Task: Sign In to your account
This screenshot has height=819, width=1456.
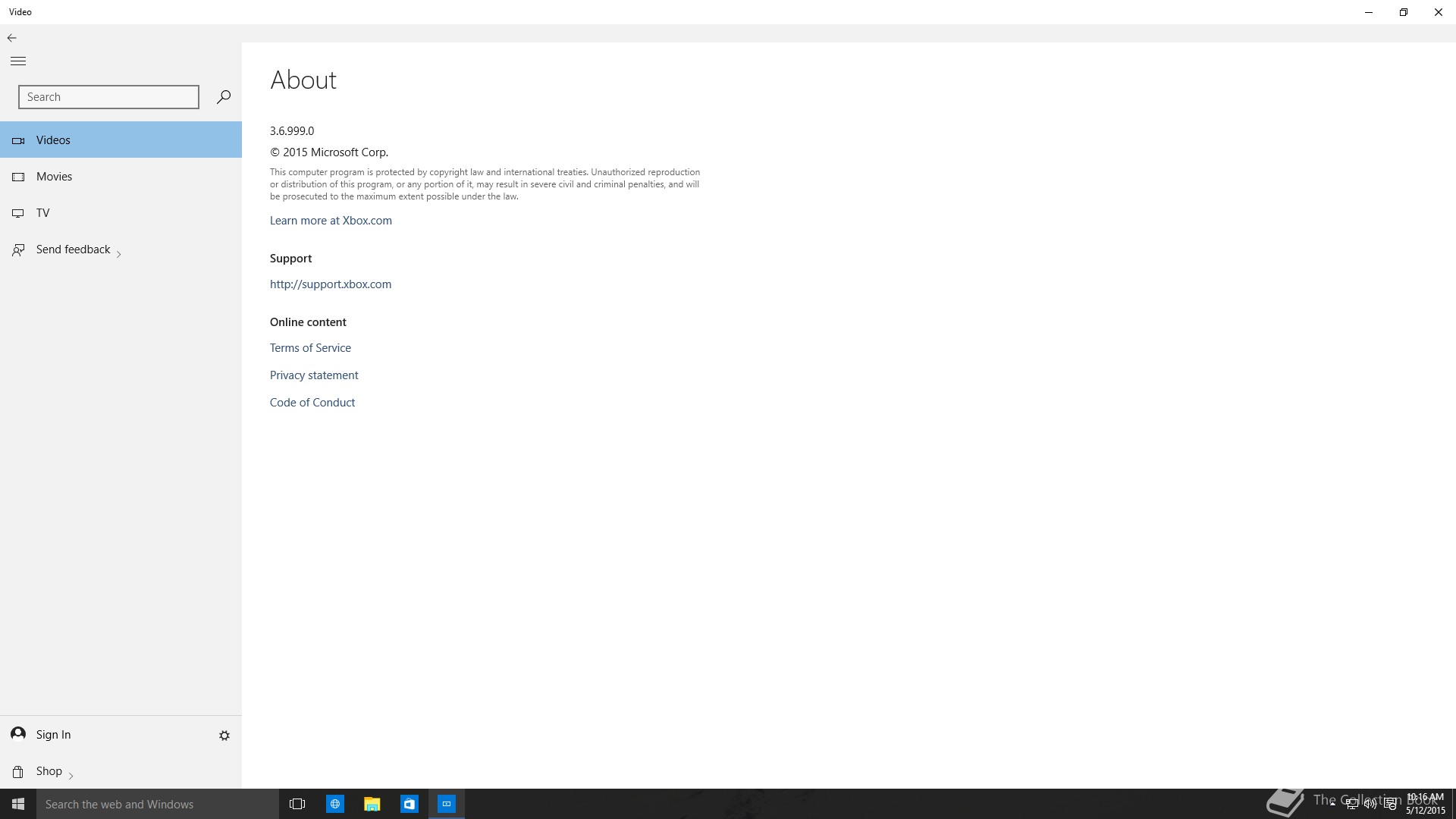Action: coord(53,734)
